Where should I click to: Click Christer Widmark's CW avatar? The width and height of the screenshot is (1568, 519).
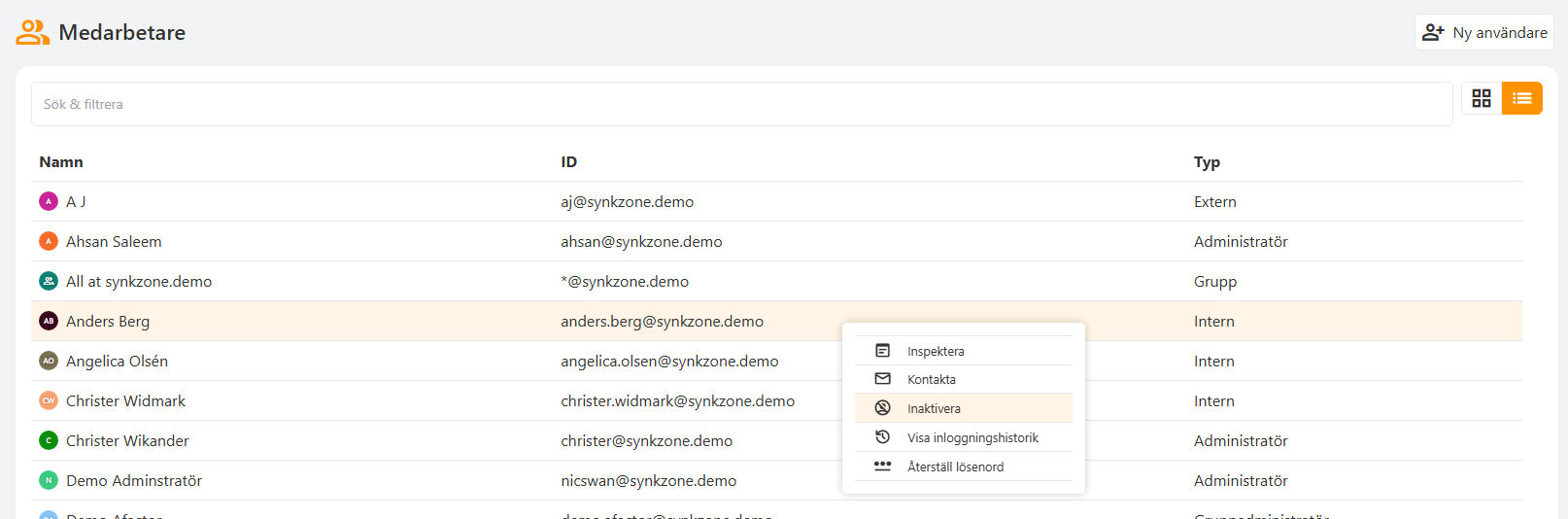[49, 400]
